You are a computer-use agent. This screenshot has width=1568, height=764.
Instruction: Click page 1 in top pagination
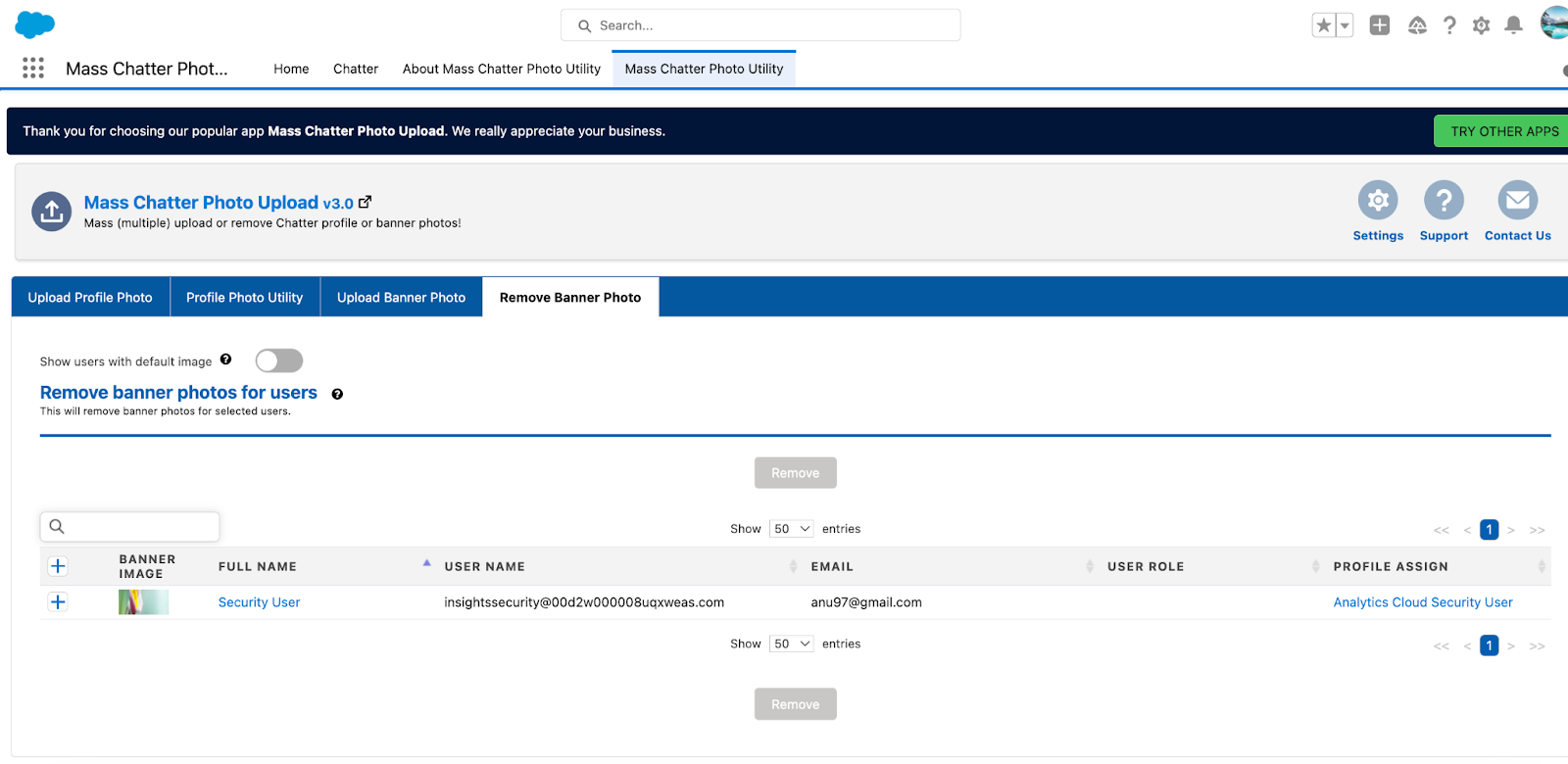pyautogui.click(x=1489, y=530)
